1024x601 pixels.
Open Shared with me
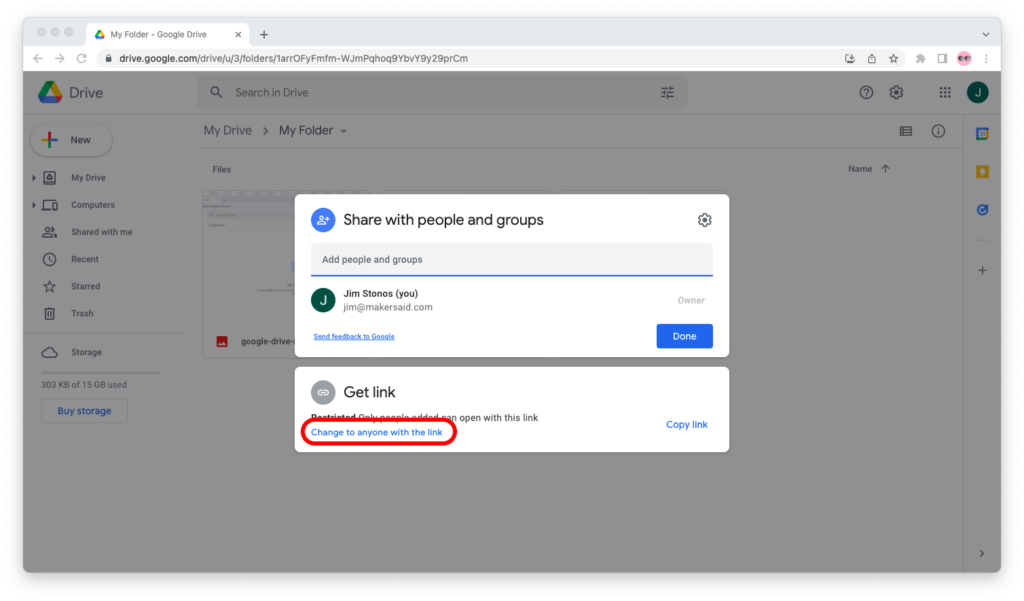click(101, 232)
